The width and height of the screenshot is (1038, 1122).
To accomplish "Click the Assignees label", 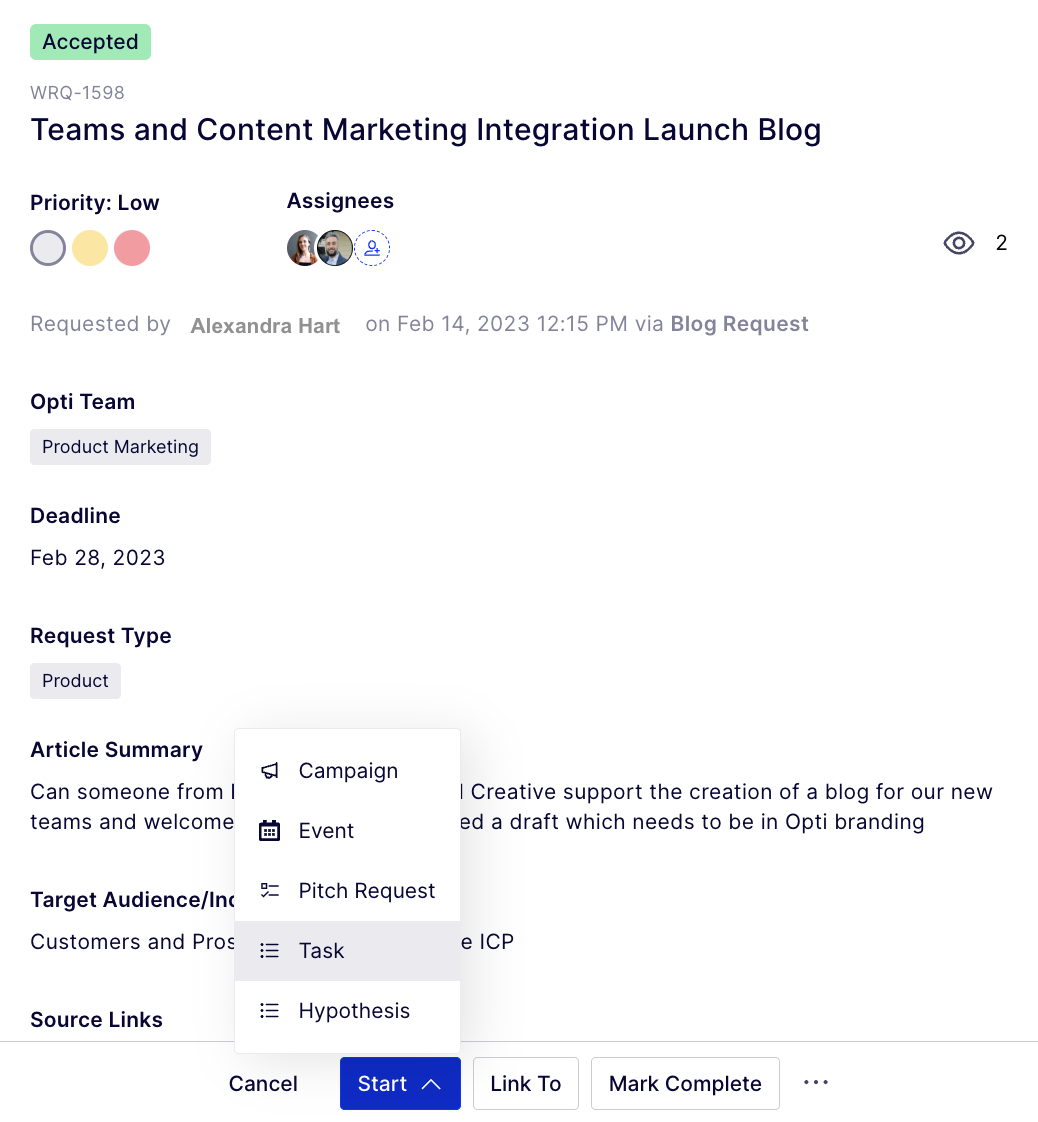I will (341, 201).
